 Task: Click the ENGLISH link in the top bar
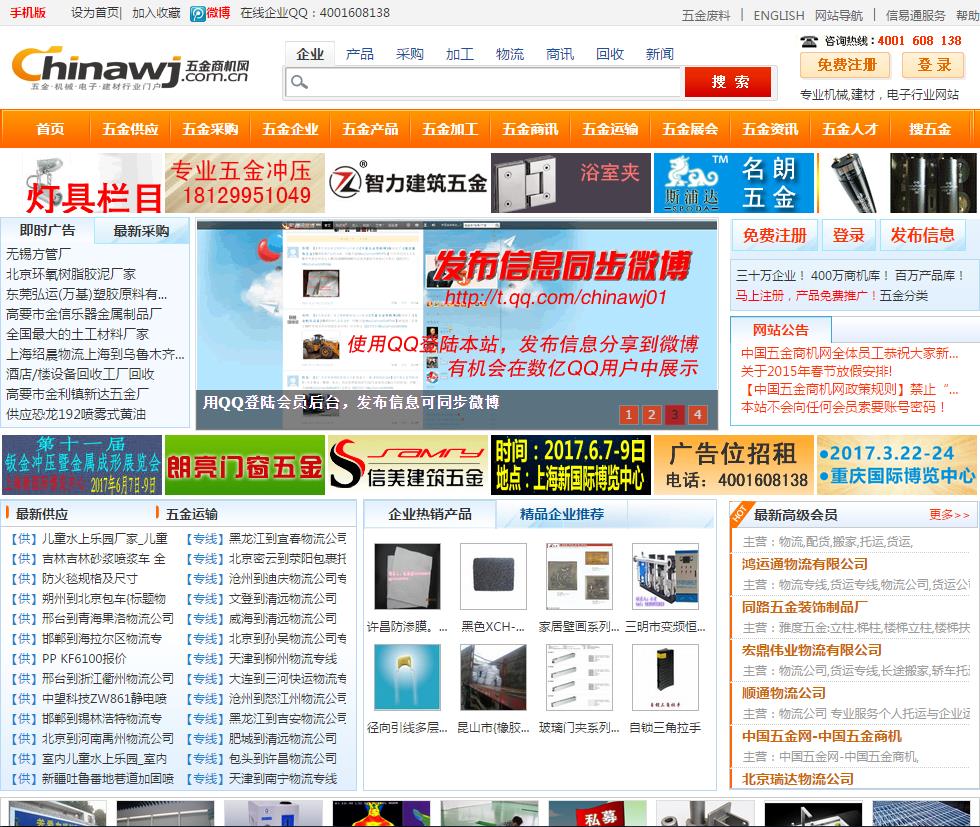pos(779,15)
